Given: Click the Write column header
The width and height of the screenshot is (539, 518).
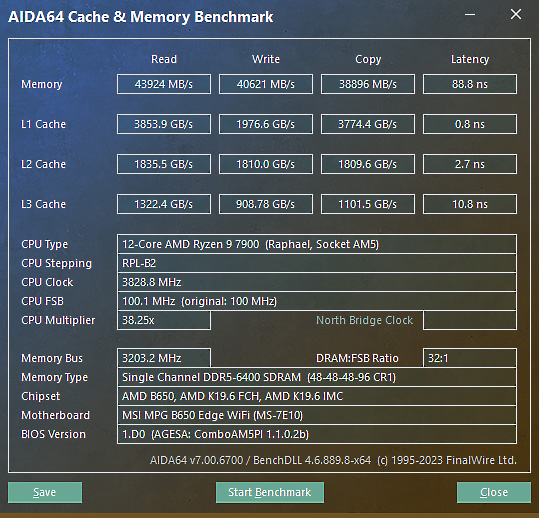Looking at the screenshot, I should 266,59.
